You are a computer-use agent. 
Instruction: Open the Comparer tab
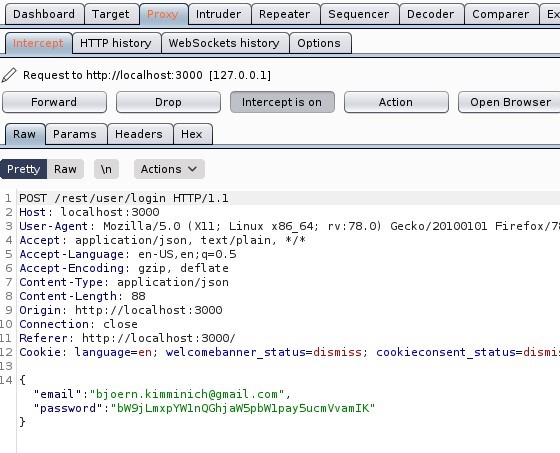coord(501,14)
